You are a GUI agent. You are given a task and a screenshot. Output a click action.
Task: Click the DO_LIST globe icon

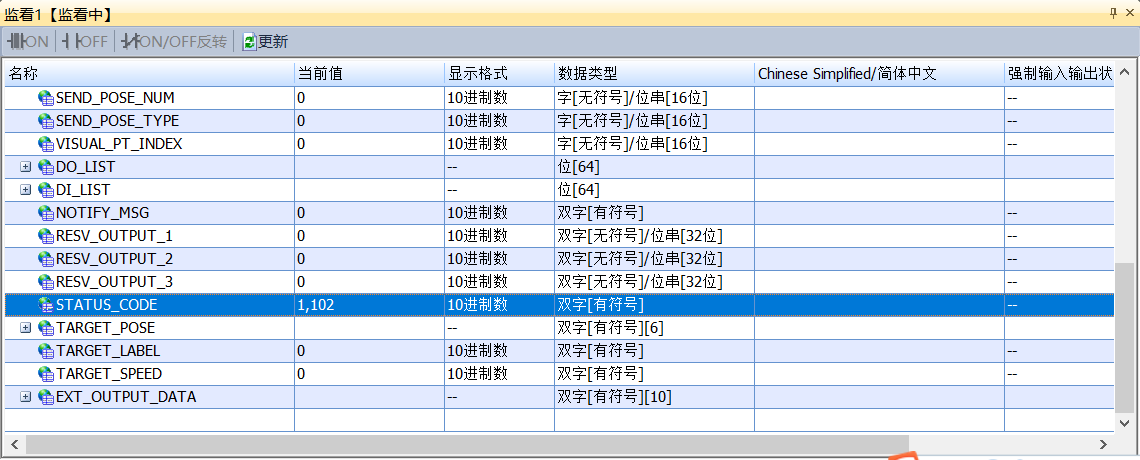click(47, 167)
